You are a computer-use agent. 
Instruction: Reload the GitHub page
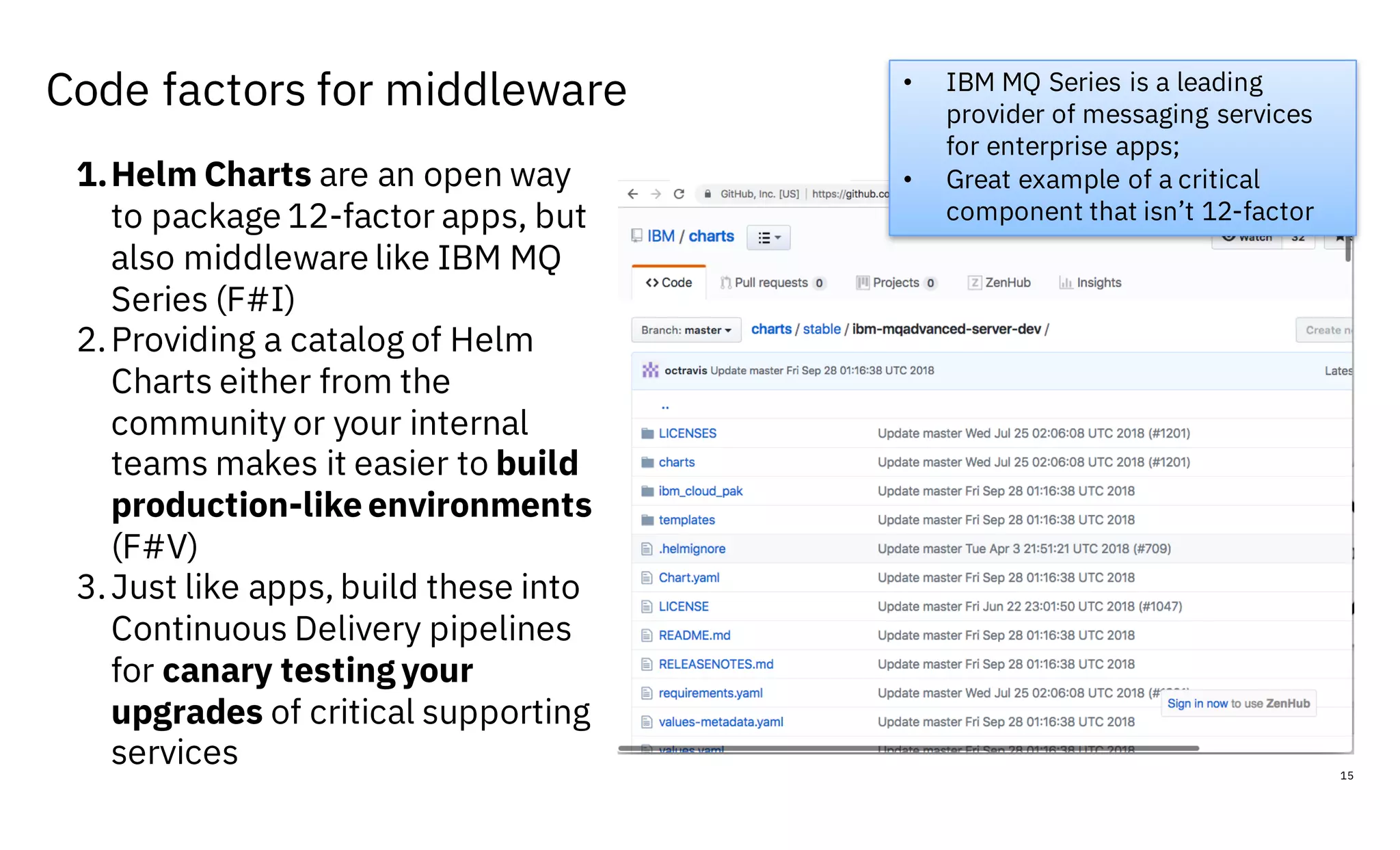[x=679, y=194]
